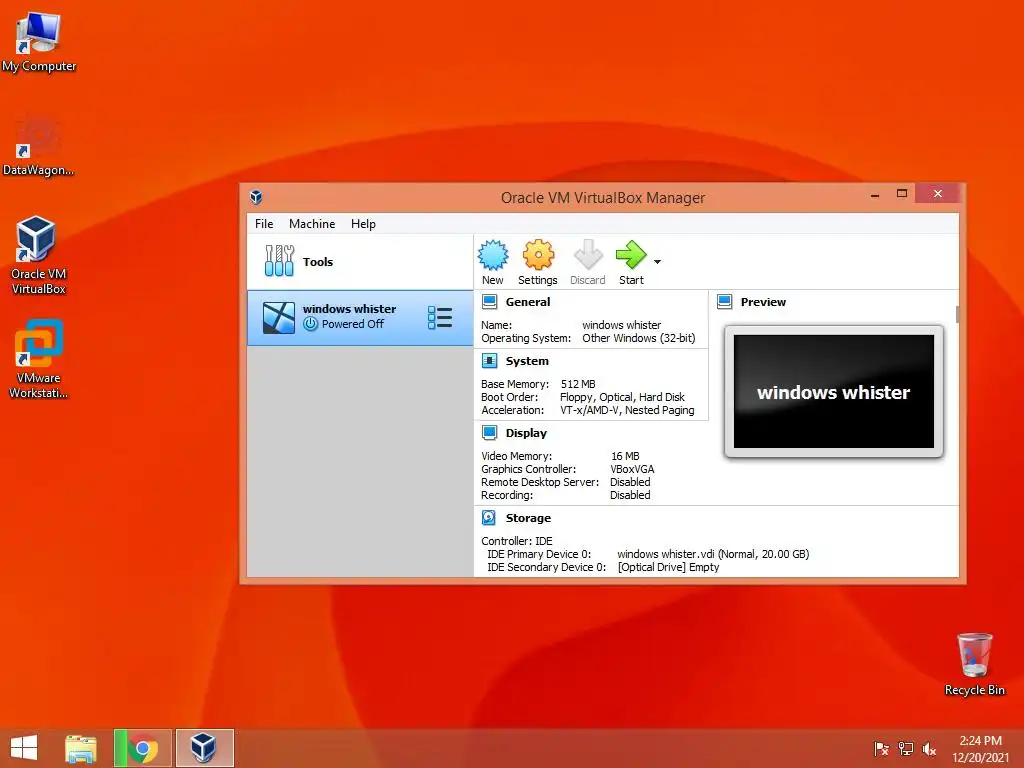Click the Preview header label
Screen dimensions: 1024x768
(x=763, y=302)
